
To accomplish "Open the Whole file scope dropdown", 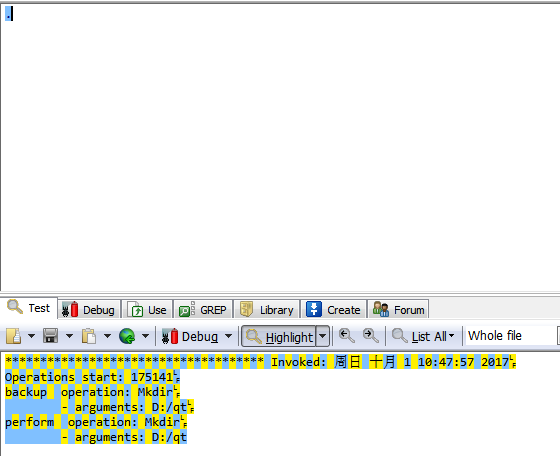I will click(512, 336).
